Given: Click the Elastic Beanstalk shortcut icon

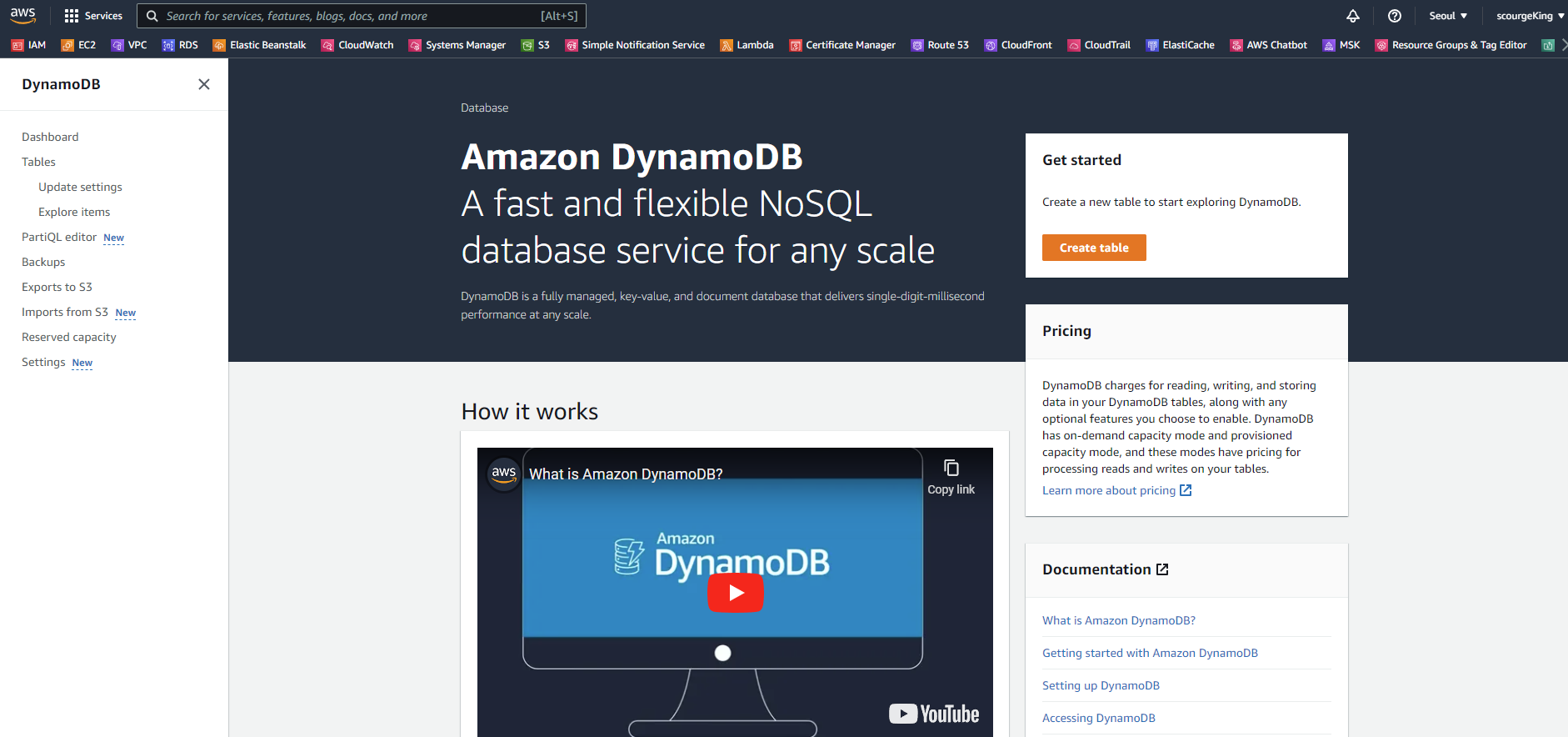Looking at the screenshot, I should click(x=219, y=45).
